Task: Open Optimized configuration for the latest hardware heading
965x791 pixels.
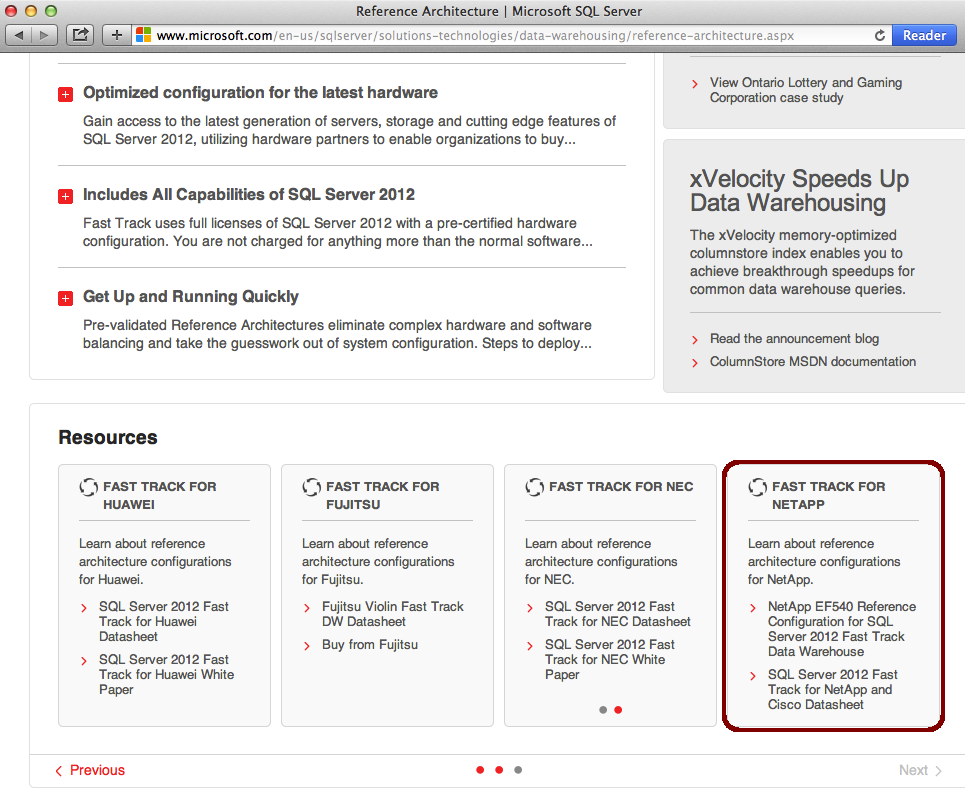Action: (x=260, y=92)
